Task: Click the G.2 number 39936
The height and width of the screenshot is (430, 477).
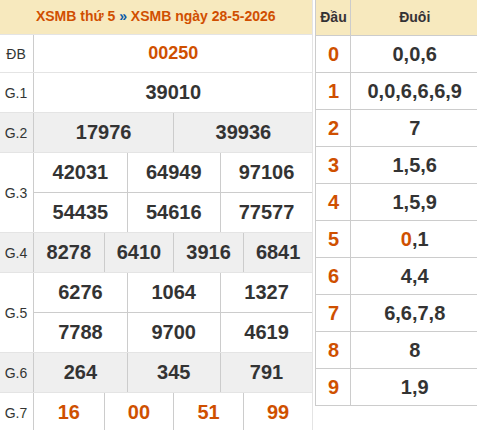Action: click(x=243, y=132)
